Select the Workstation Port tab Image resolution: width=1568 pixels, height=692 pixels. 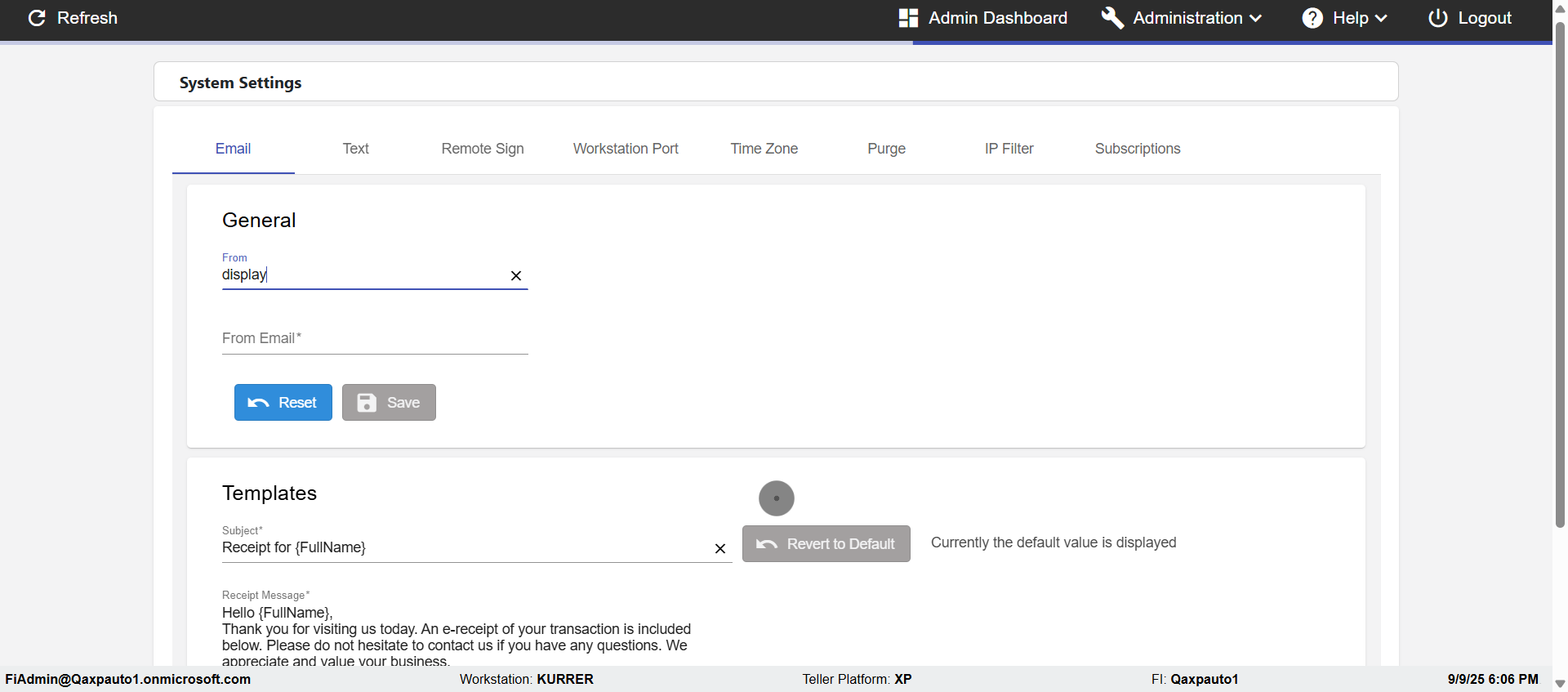pos(626,149)
